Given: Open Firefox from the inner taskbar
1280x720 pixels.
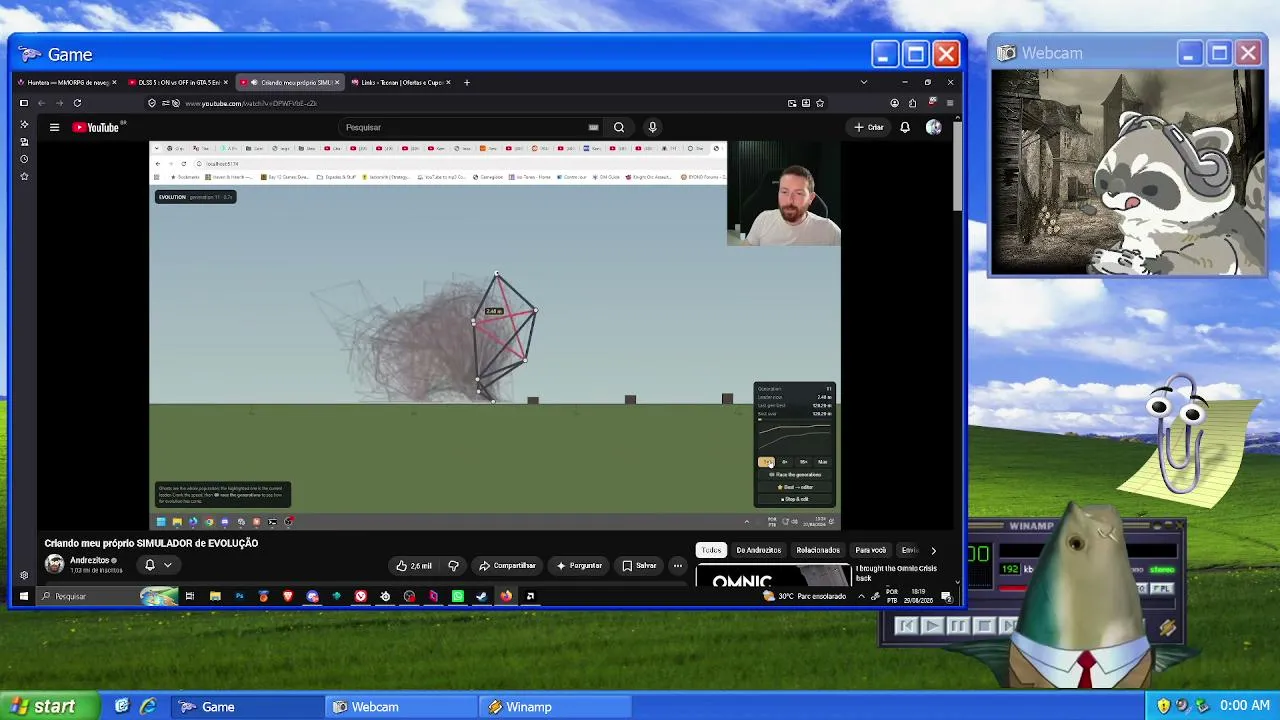Looking at the screenshot, I should tap(506, 596).
